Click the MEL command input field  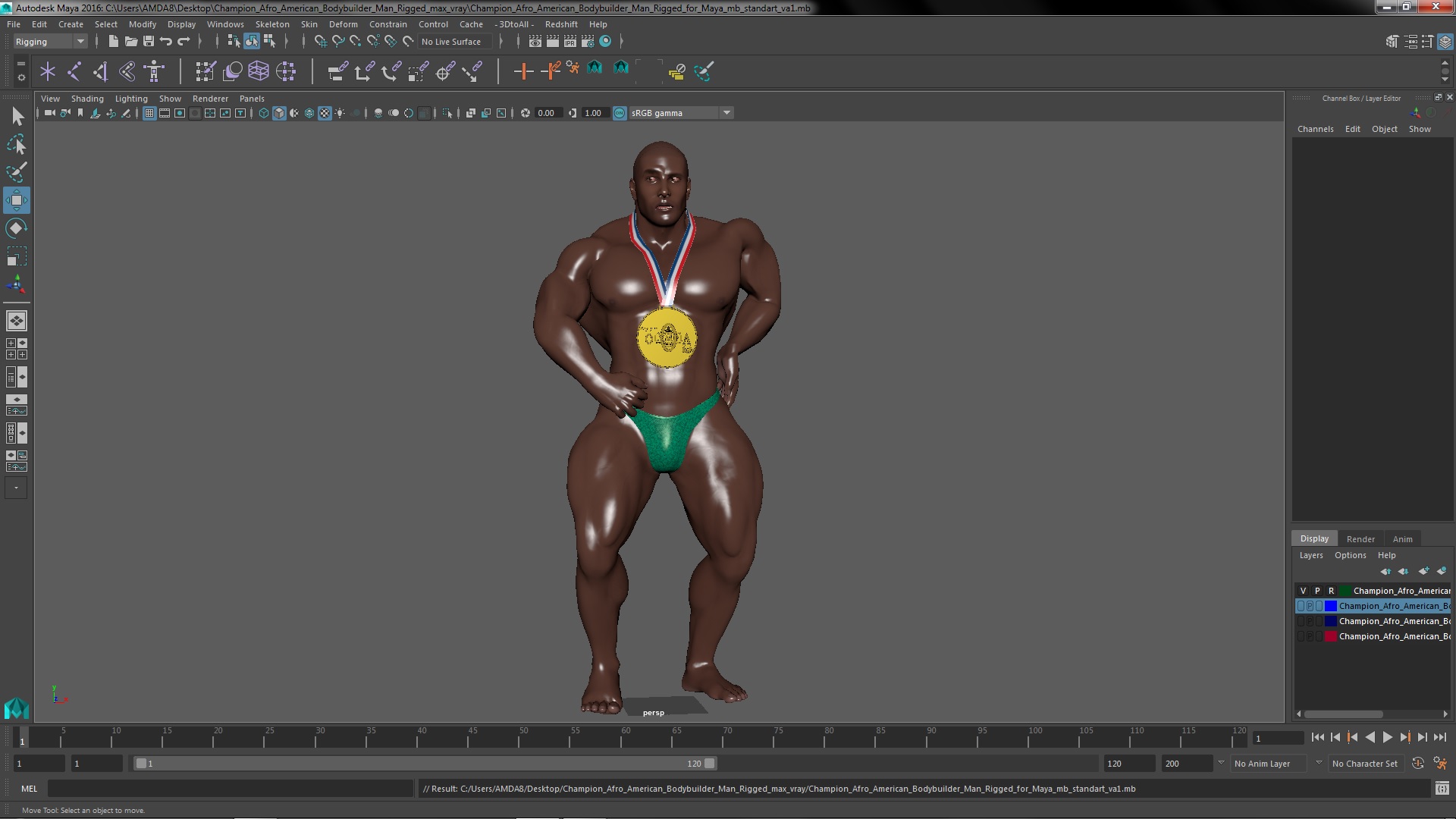click(231, 789)
